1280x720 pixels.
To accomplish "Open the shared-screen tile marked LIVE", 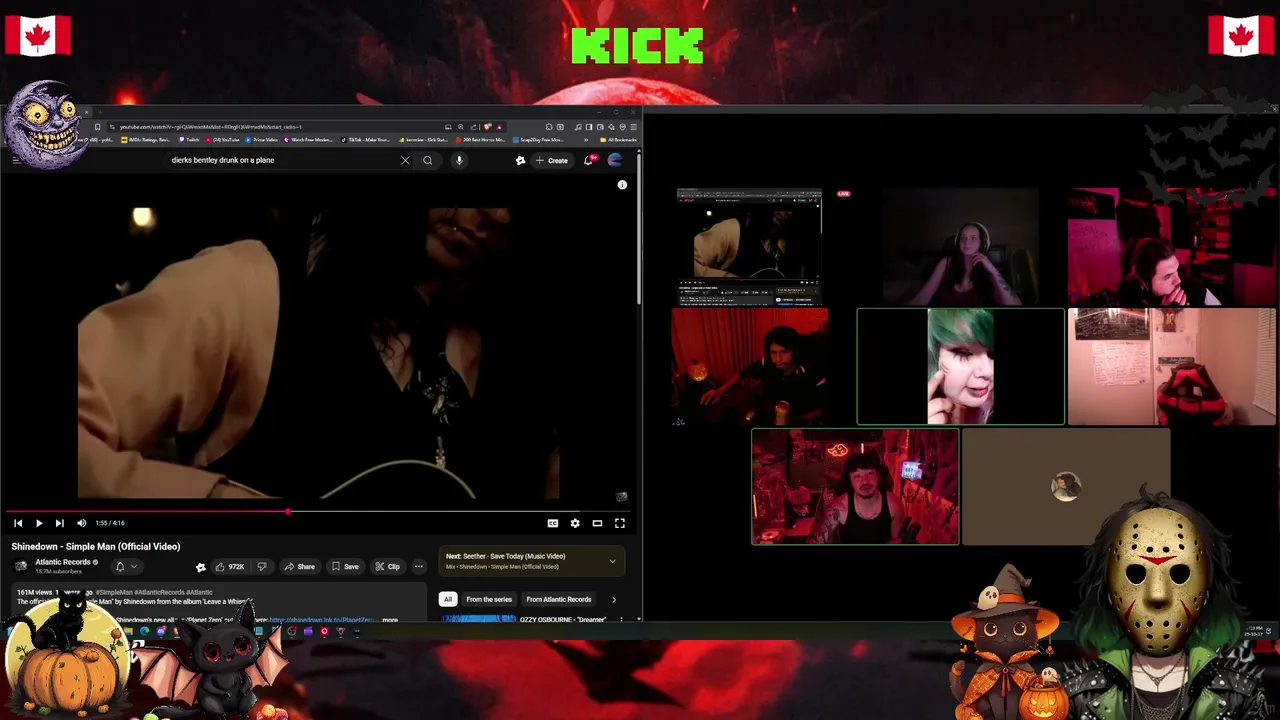I will coord(749,246).
